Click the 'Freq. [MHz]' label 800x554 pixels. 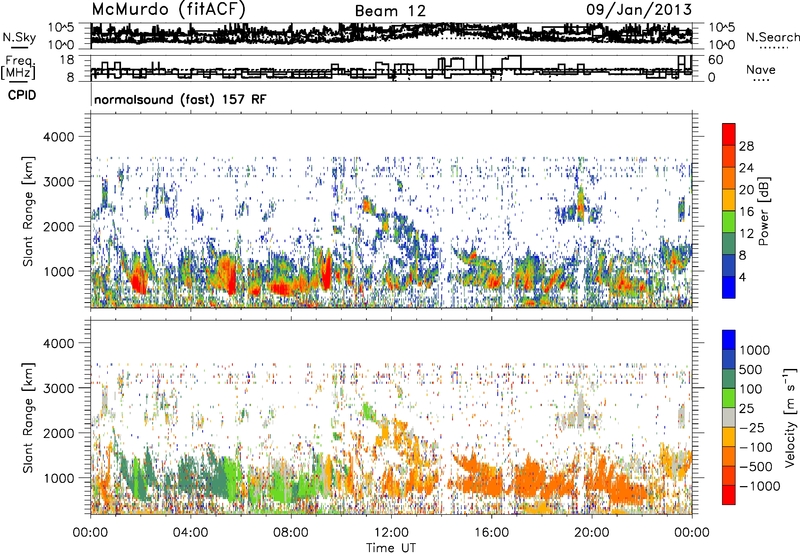click(x=18, y=67)
